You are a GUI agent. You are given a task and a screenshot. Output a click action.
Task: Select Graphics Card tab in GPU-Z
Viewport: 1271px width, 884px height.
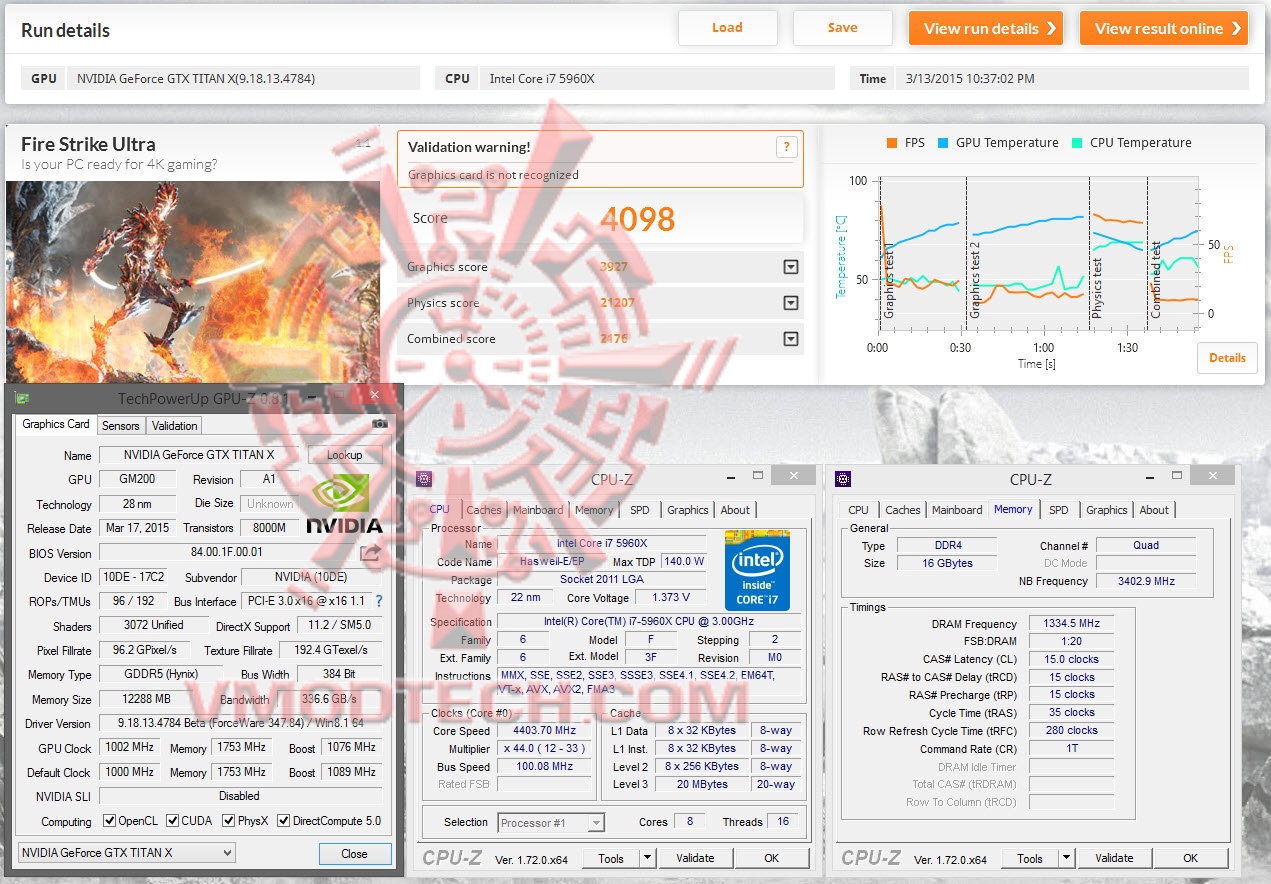56,424
